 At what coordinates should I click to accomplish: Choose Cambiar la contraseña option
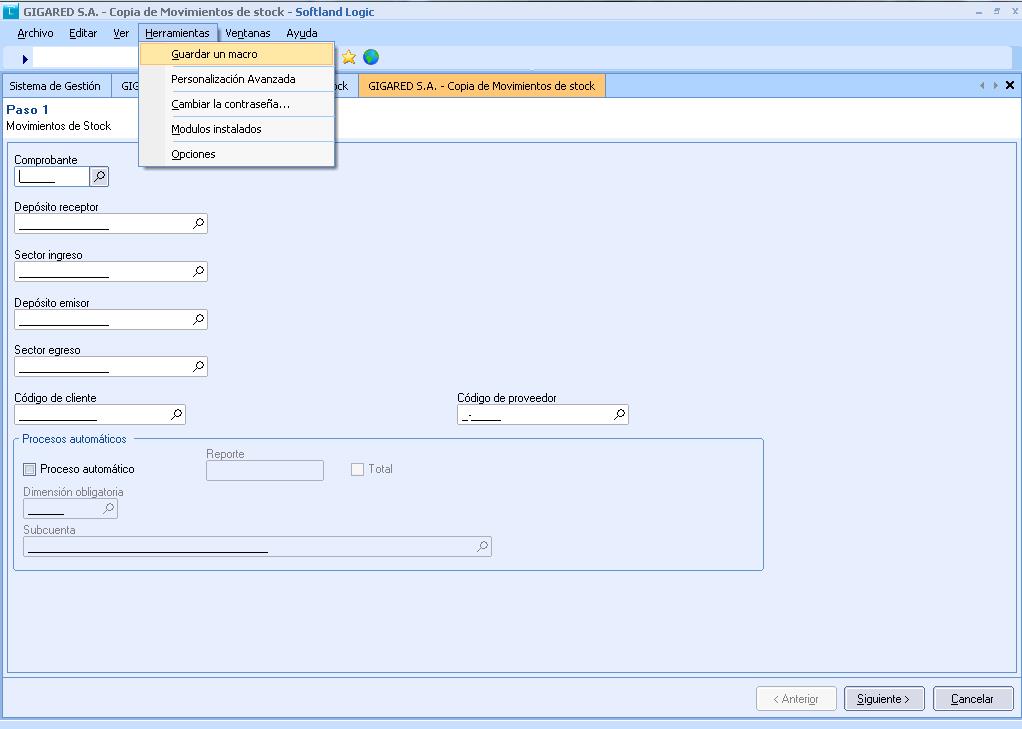click(x=230, y=104)
